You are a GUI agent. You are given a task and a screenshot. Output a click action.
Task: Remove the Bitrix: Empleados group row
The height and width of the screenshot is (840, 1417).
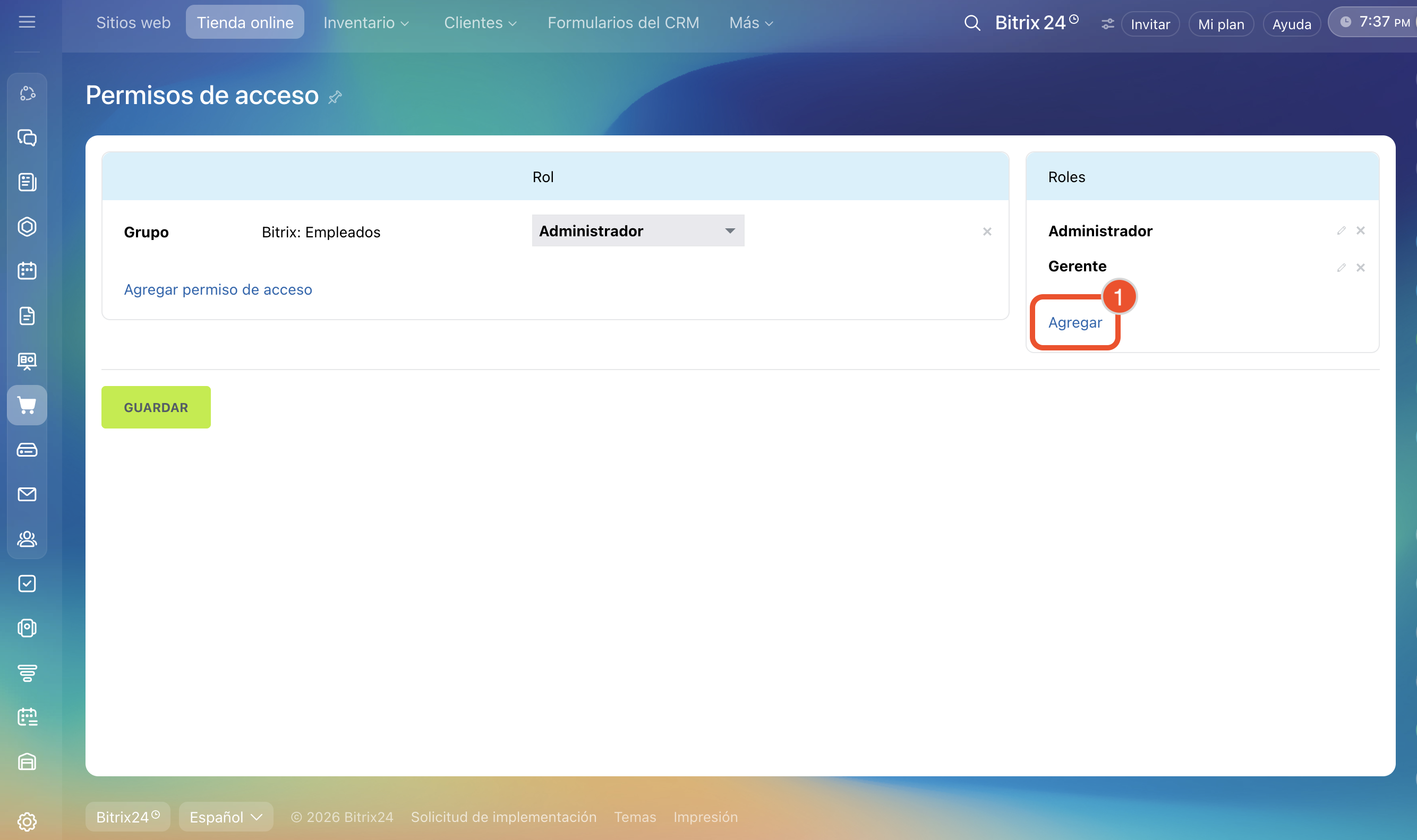[987, 232]
